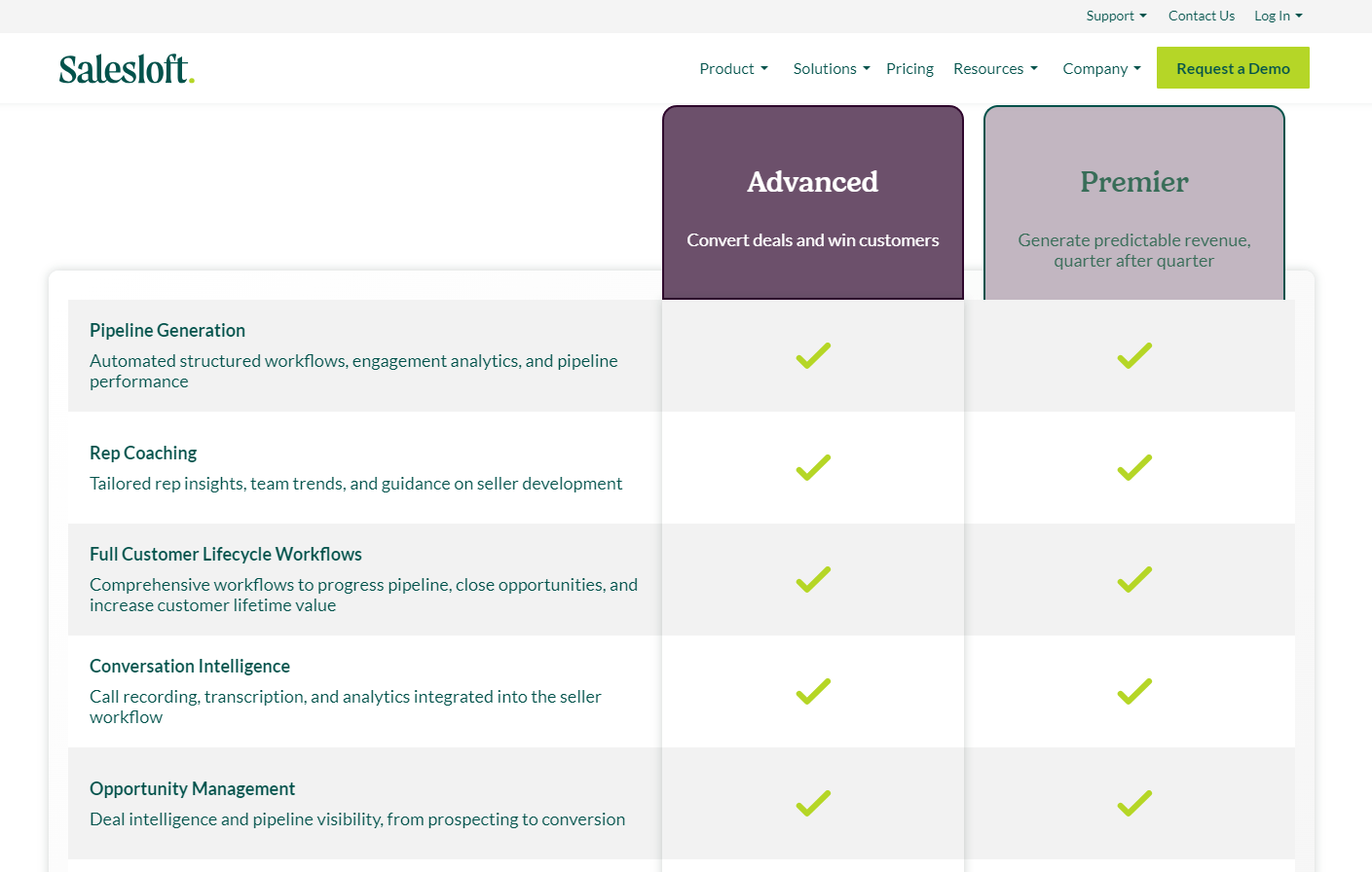Viewport: 1372px width, 872px height.
Task: Open the Support dropdown in top bar
Action: click(x=1116, y=16)
